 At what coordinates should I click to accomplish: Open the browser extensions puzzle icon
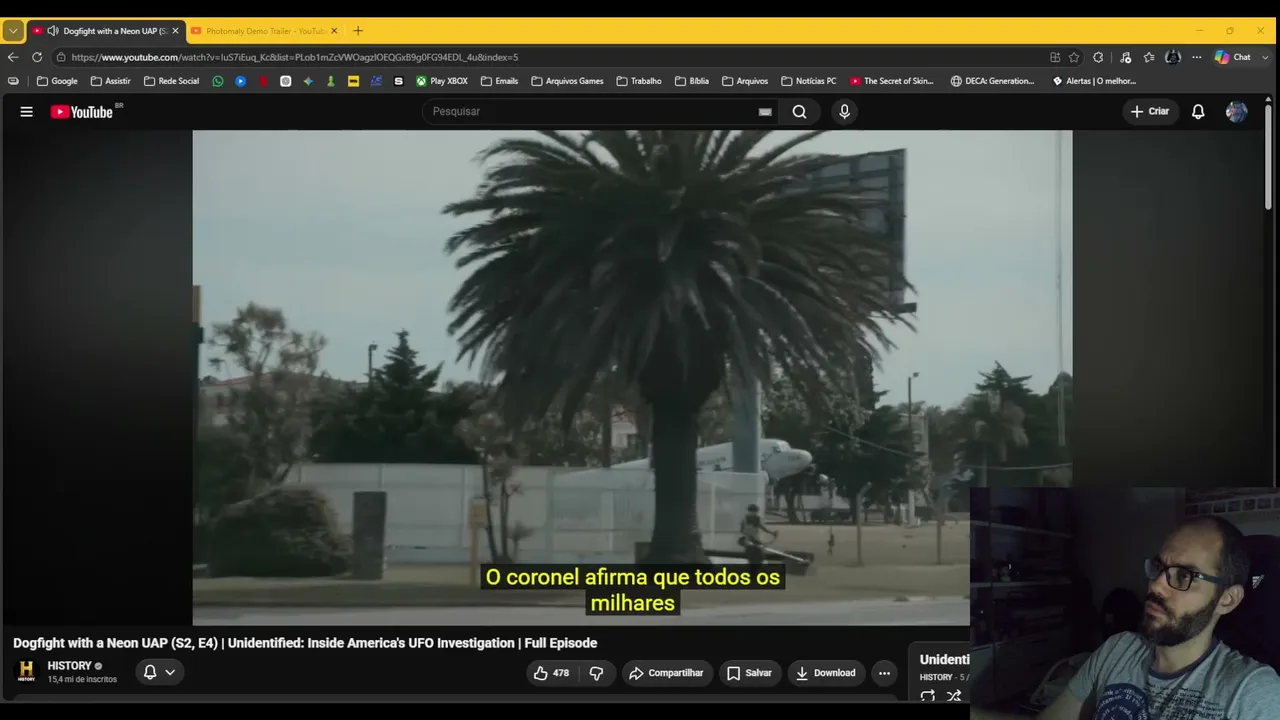click(1098, 57)
